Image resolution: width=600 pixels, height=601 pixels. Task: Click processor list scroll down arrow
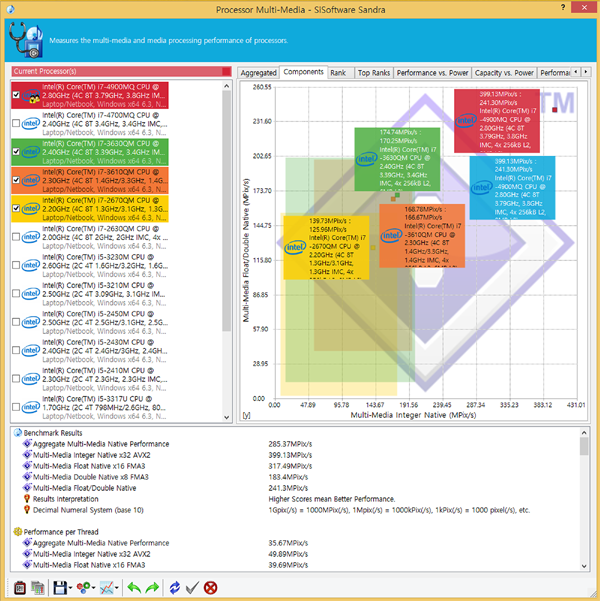(x=226, y=417)
